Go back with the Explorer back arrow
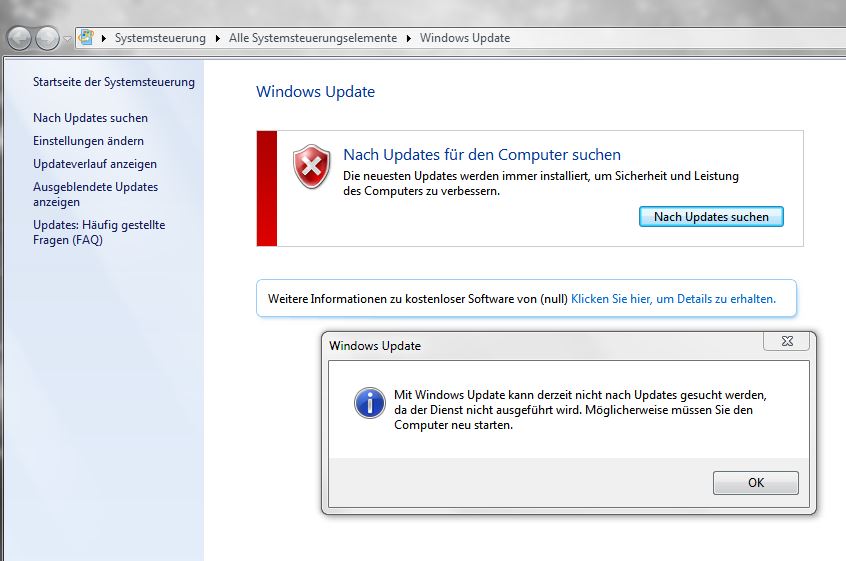 19,38
